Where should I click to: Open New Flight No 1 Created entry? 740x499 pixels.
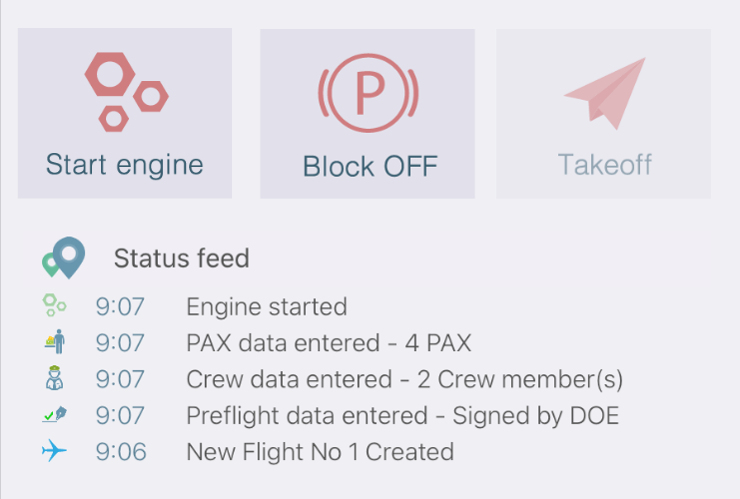(x=320, y=452)
